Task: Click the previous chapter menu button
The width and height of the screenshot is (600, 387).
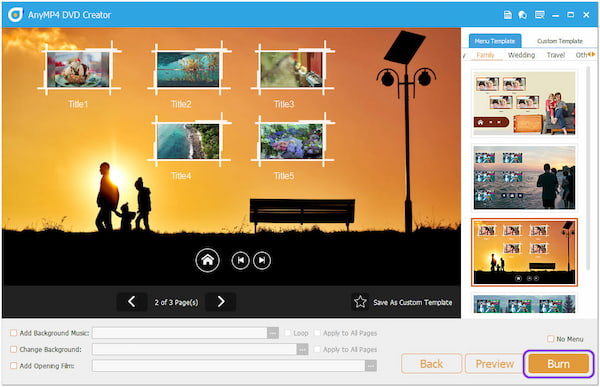Action: [240, 260]
